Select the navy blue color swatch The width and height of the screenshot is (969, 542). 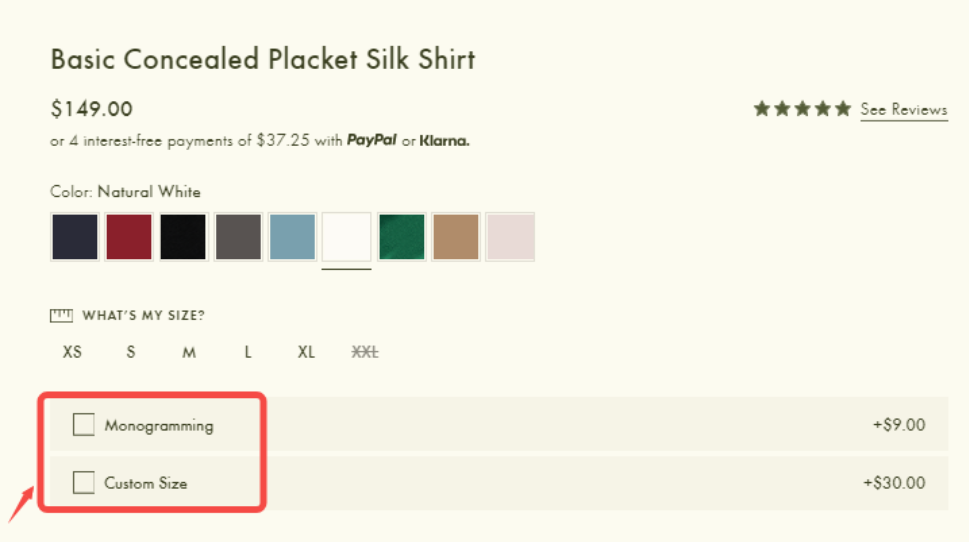pos(75,237)
